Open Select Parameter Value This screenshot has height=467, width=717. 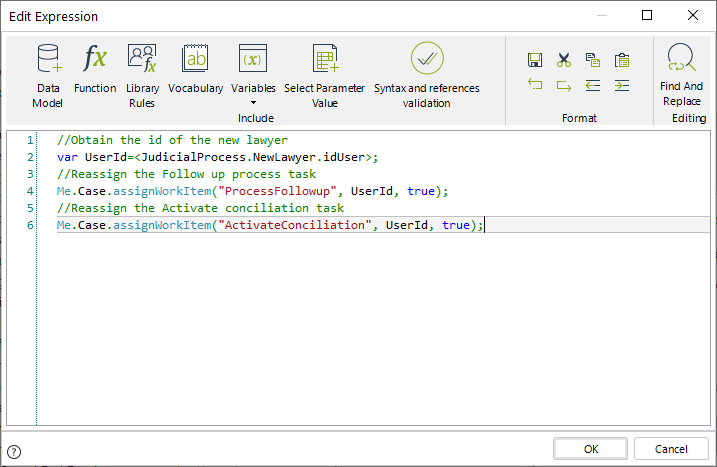325,76
